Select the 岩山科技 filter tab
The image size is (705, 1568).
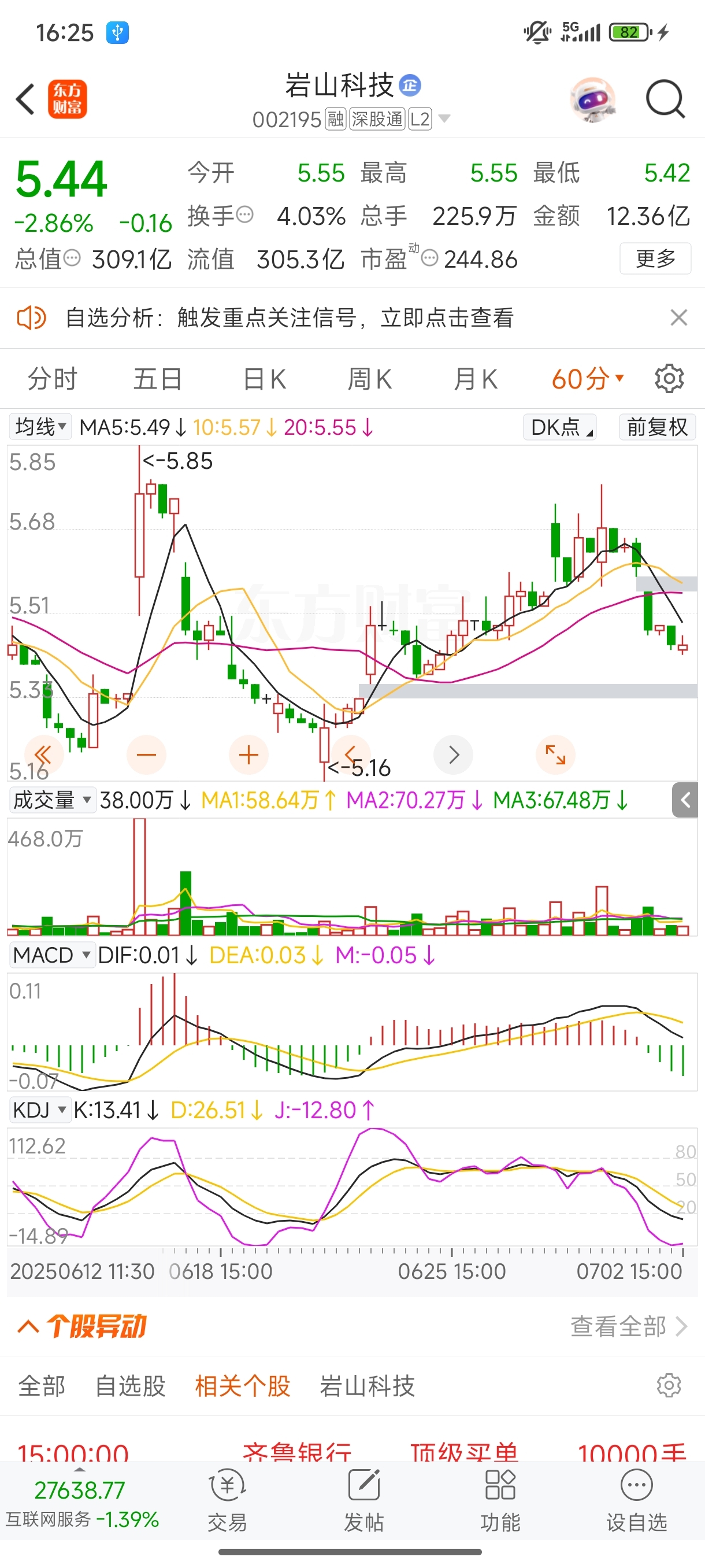coord(368,1386)
